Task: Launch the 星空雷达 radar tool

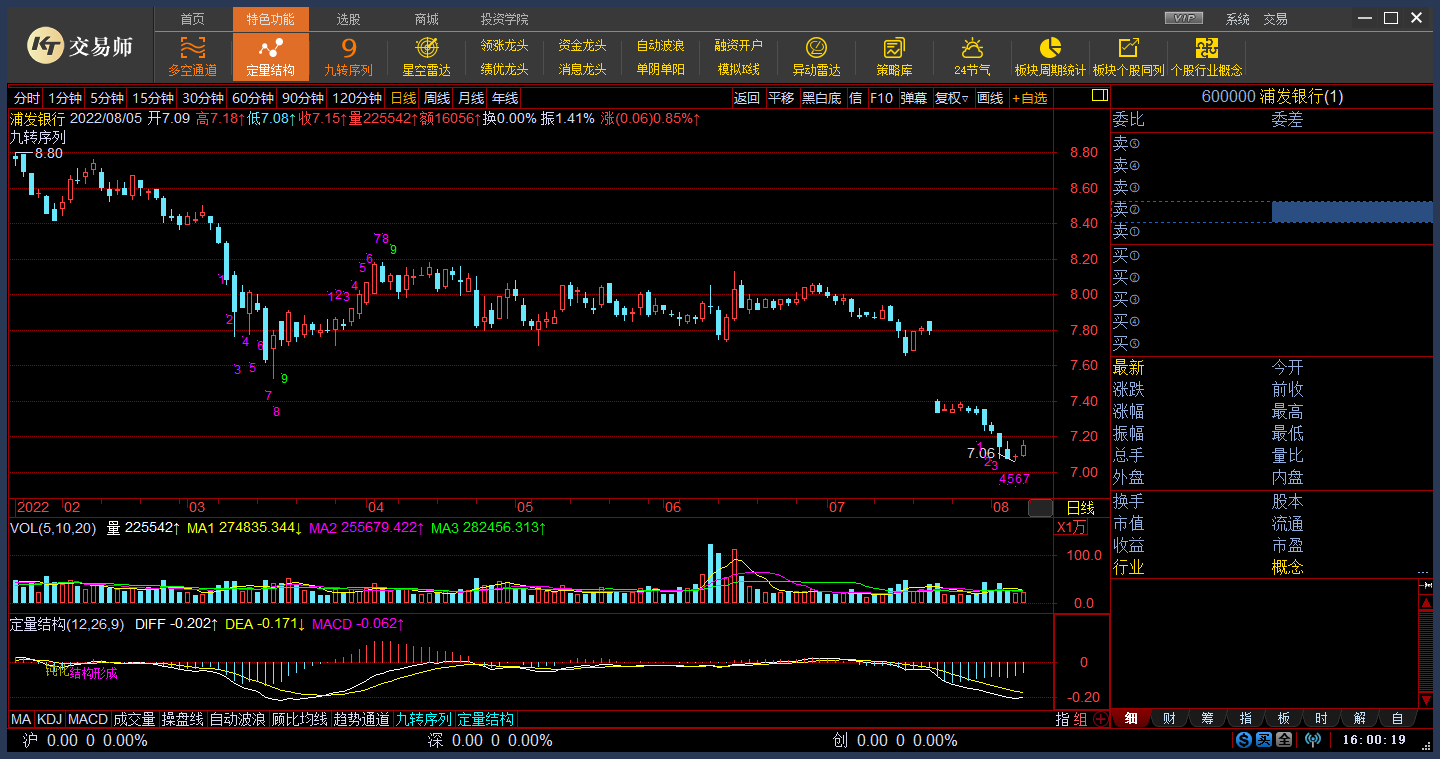Action: (426, 56)
